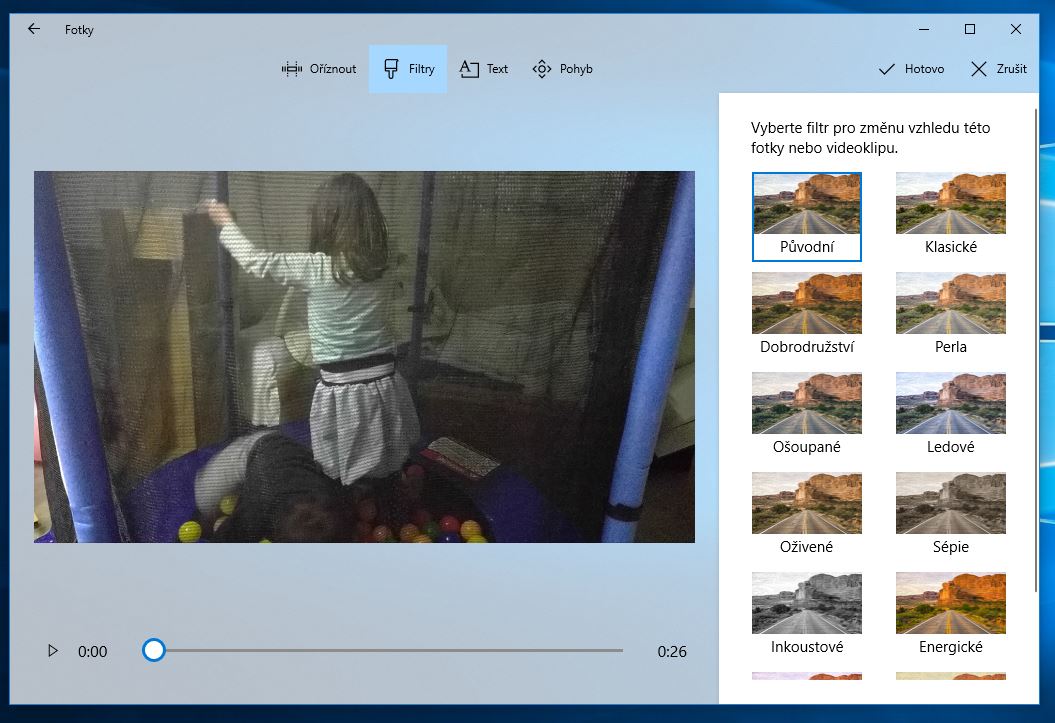
Task: Click the 'Vyberte filtr' instruction text
Action: [871, 138]
